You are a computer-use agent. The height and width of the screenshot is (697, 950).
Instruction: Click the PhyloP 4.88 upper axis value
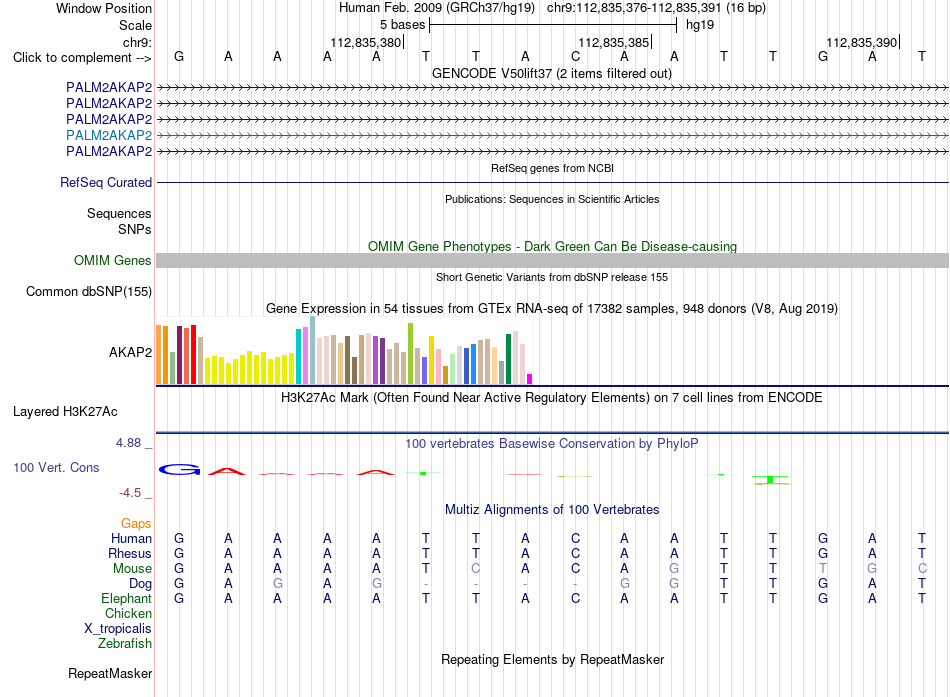[128, 443]
